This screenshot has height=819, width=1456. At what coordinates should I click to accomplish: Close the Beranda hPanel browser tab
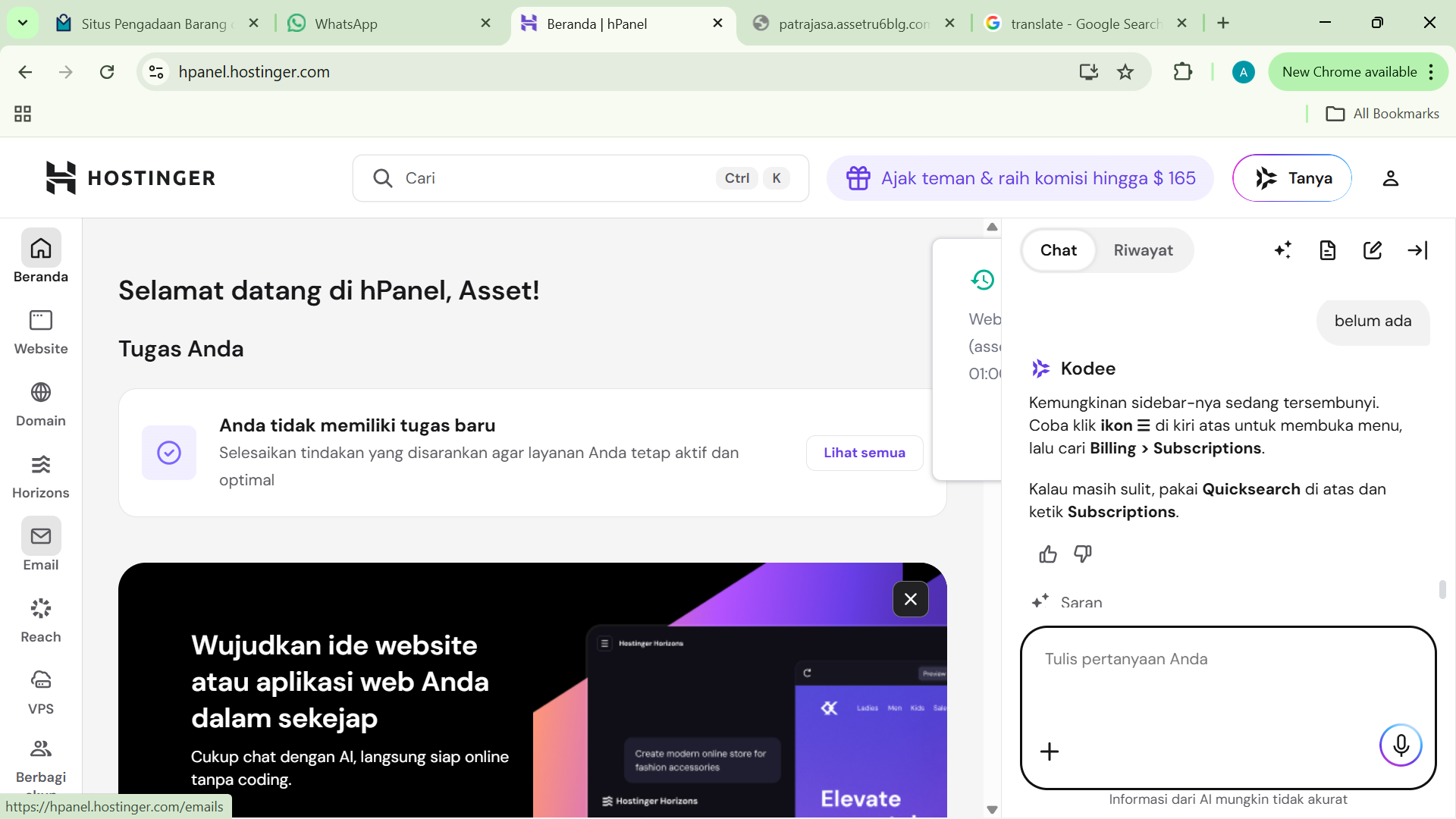click(x=717, y=24)
